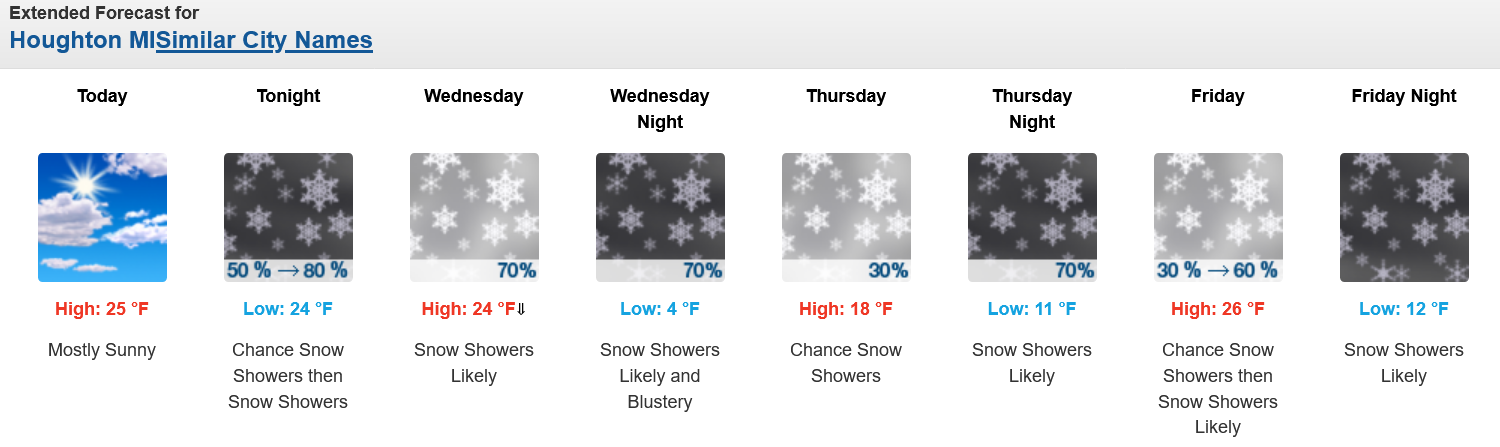The width and height of the screenshot is (1500, 447).
Task: Click the Wednesday Night blustery snow icon
Action: click(660, 217)
